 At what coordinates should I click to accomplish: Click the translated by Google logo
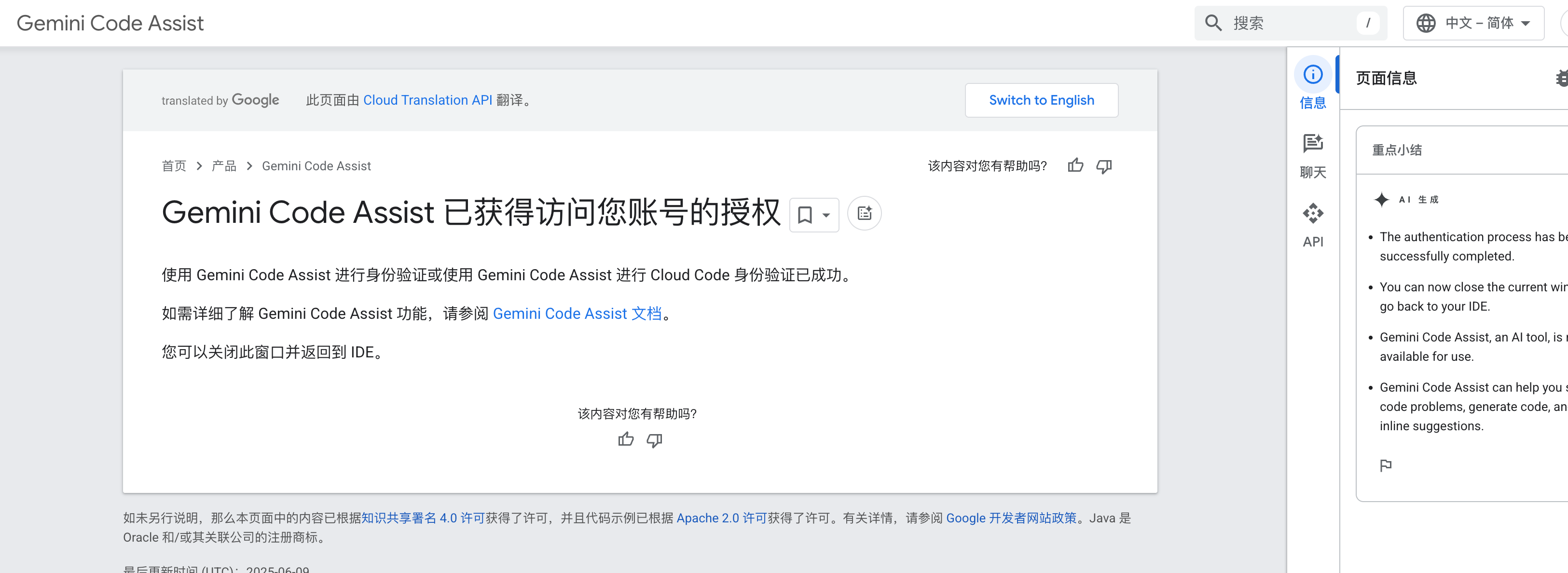(x=220, y=100)
